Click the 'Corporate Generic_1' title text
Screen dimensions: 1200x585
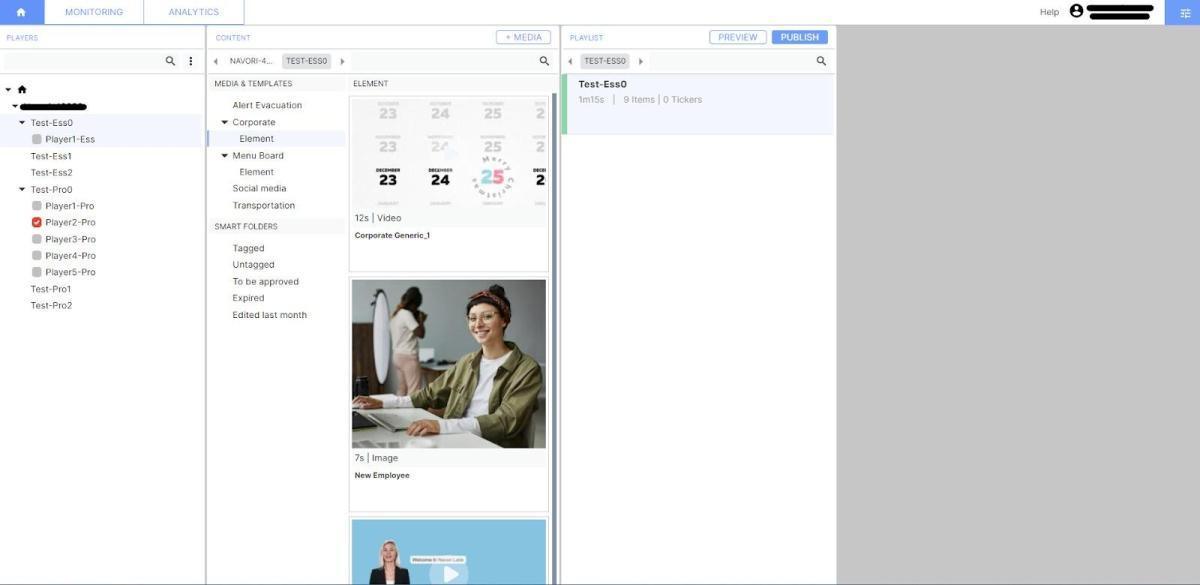(392, 235)
